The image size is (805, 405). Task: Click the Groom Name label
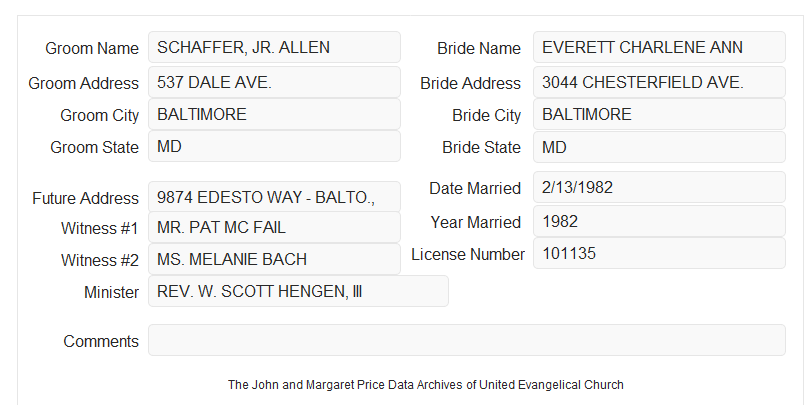coord(92,48)
